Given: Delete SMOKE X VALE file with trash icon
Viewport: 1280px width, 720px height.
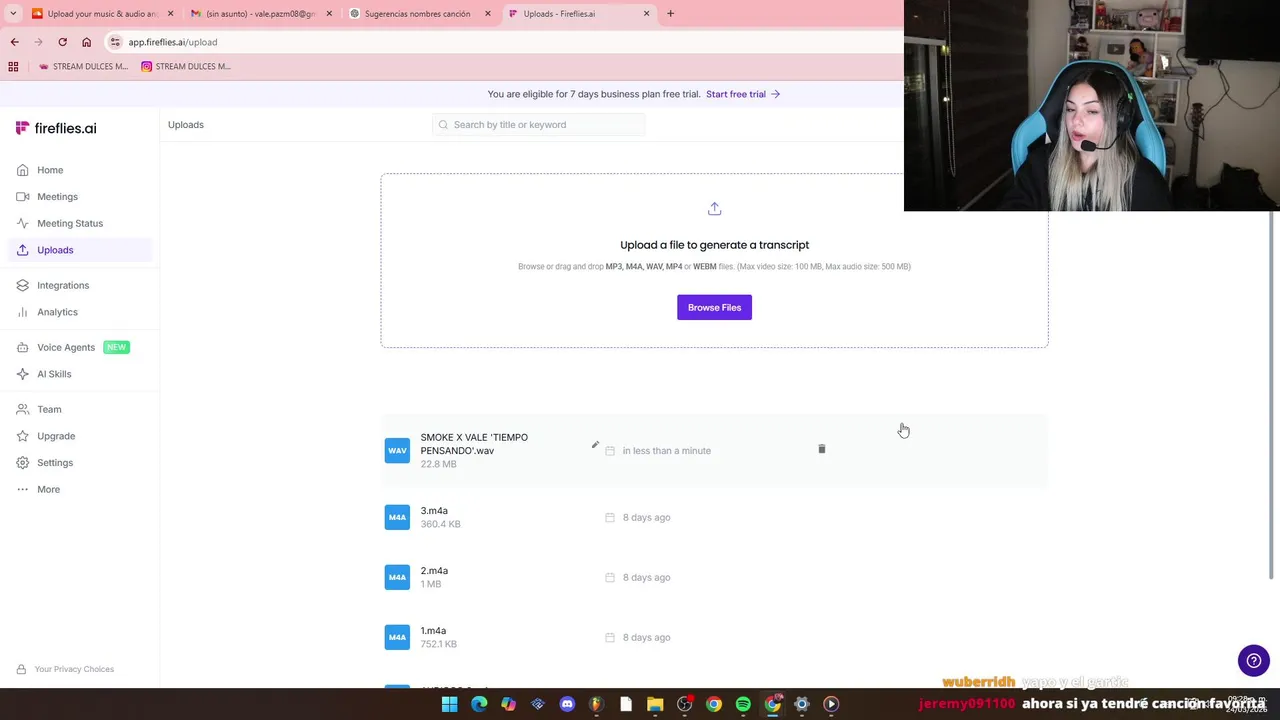Looking at the screenshot, I should point(822,449).
